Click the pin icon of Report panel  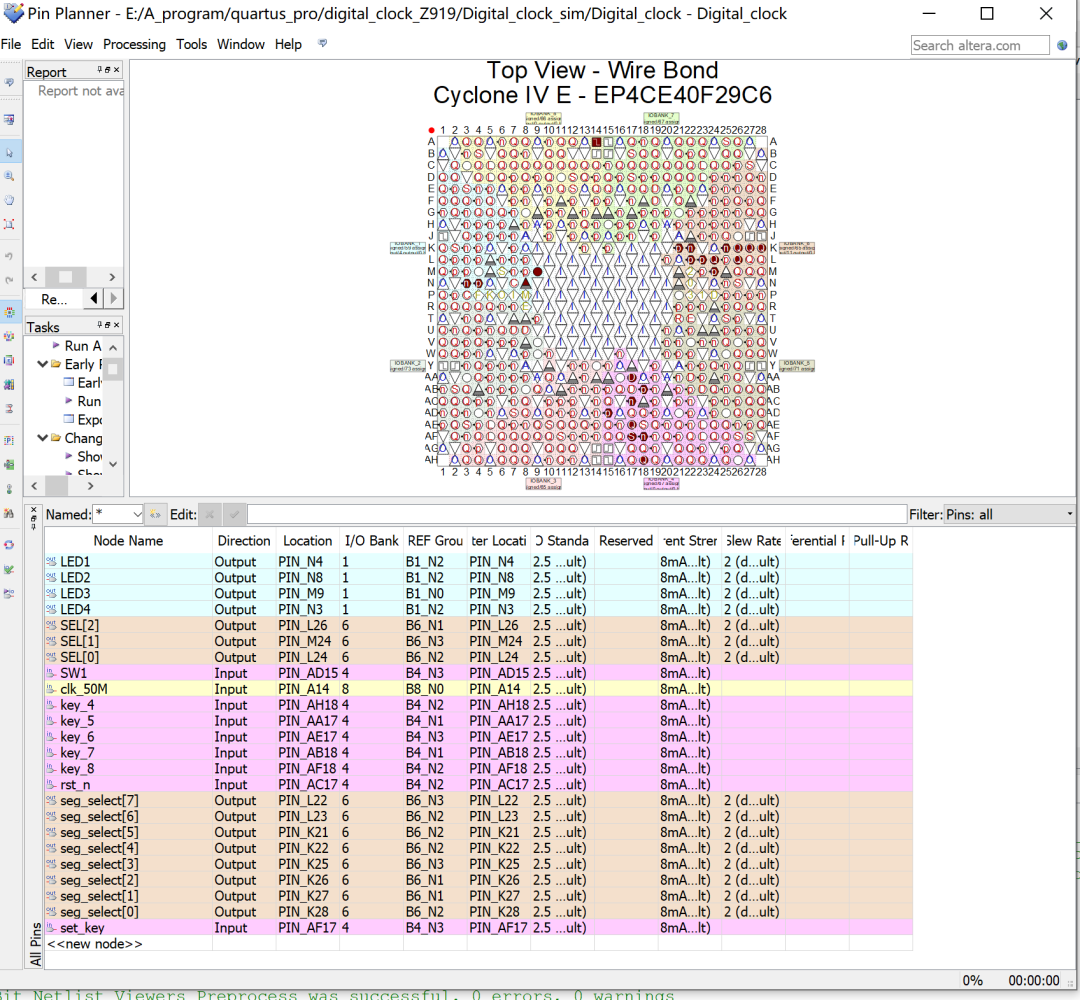(100, 71)
